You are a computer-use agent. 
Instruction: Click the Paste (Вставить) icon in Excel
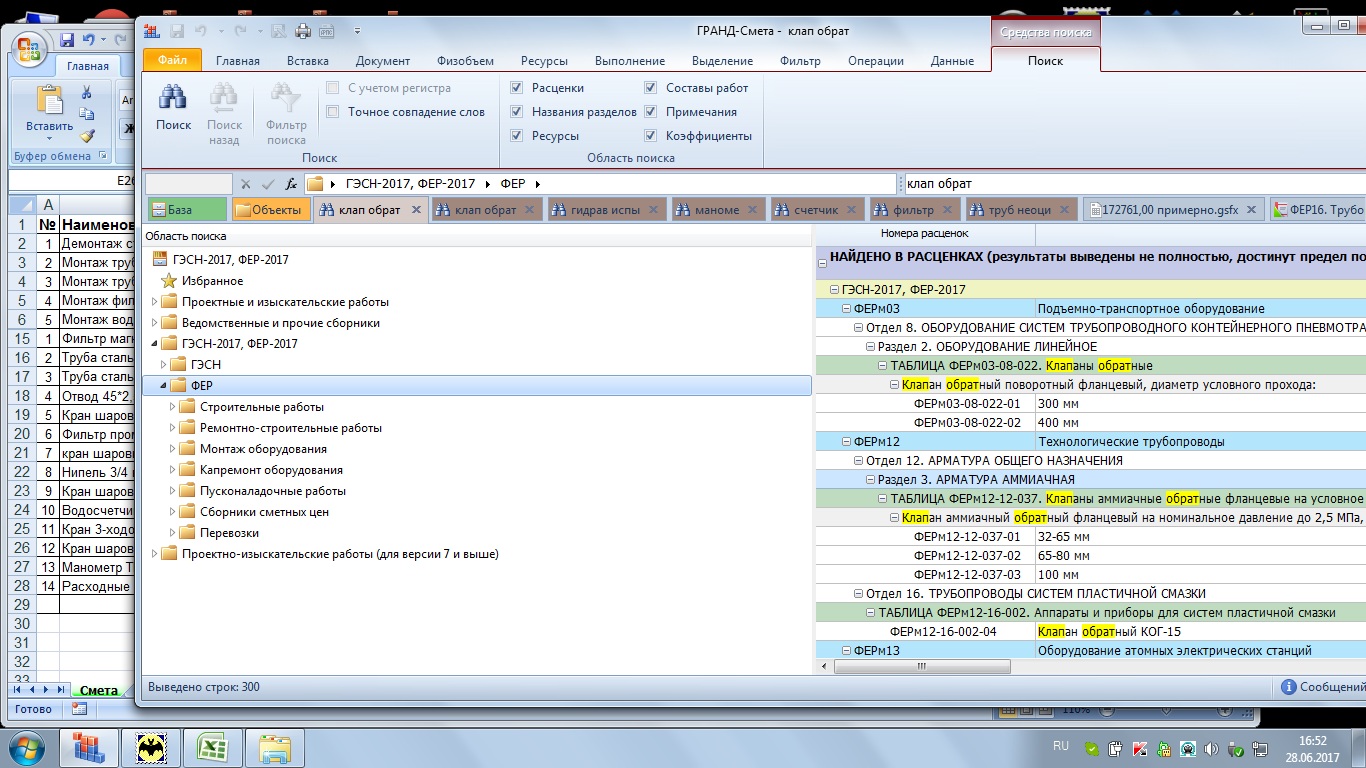pyautogui.click(x=49, y=100)
